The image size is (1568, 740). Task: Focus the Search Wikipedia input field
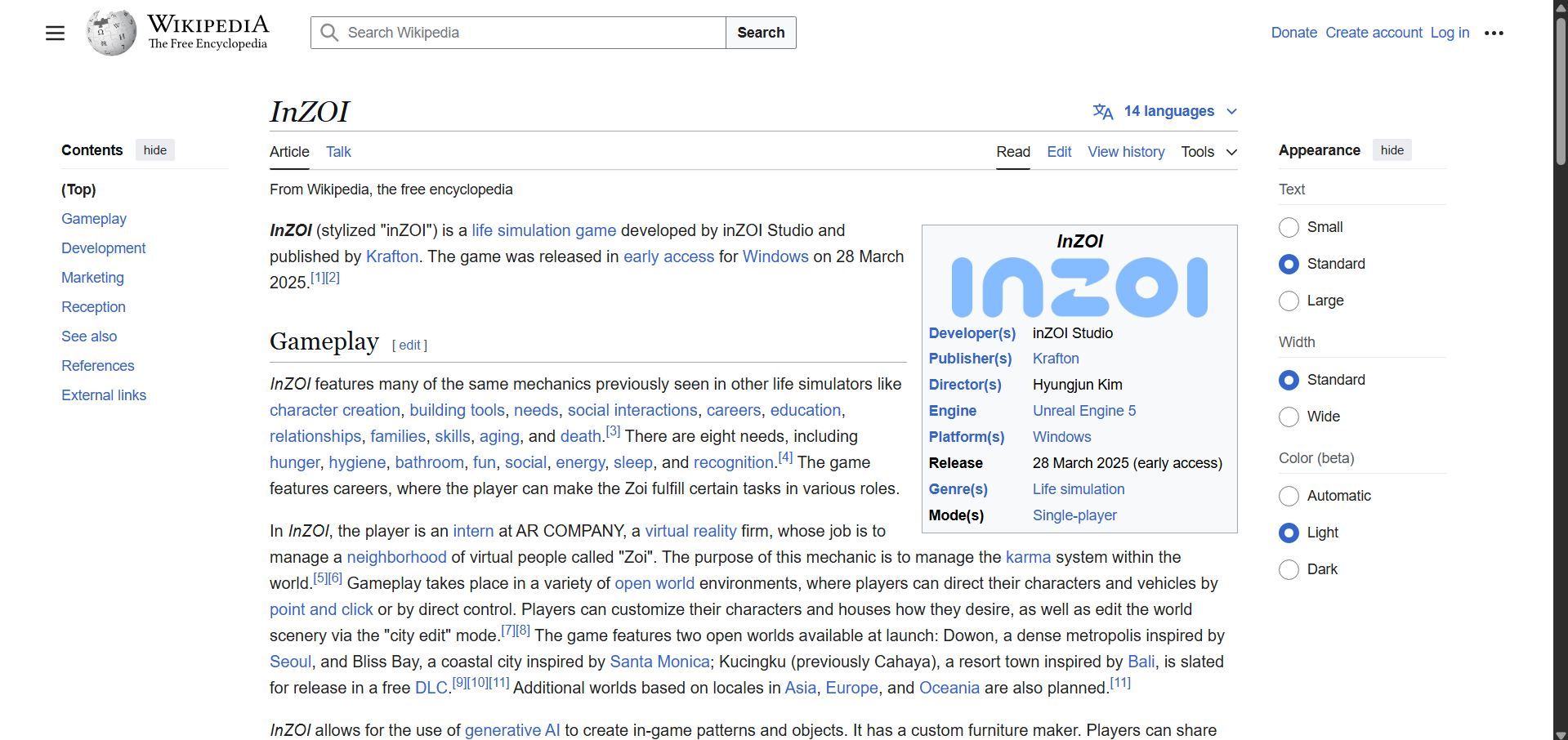point(531,33)
